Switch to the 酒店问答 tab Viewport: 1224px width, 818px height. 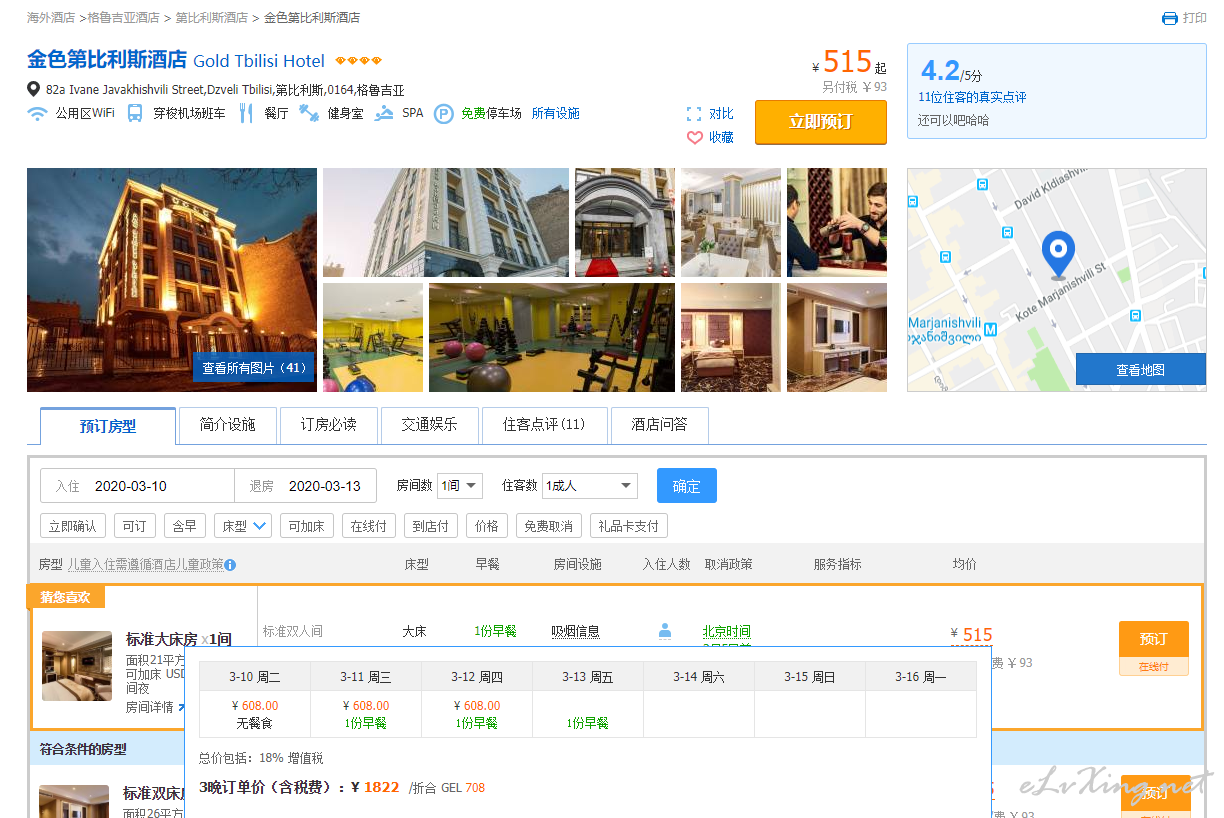[660, 425]
